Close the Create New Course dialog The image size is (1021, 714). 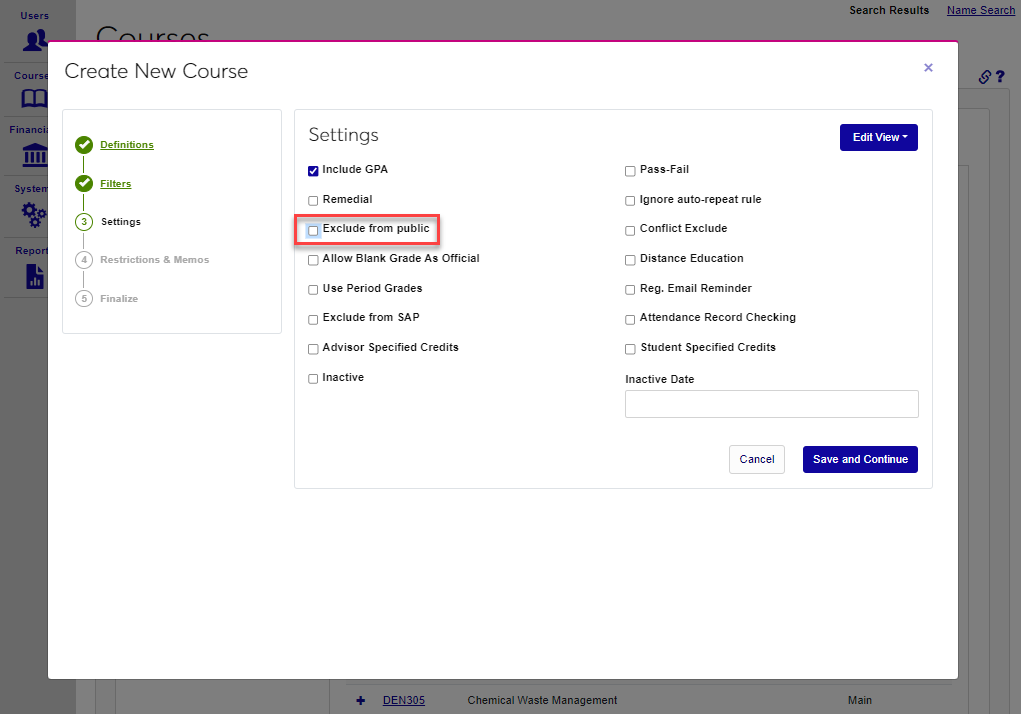click(928, 68)
